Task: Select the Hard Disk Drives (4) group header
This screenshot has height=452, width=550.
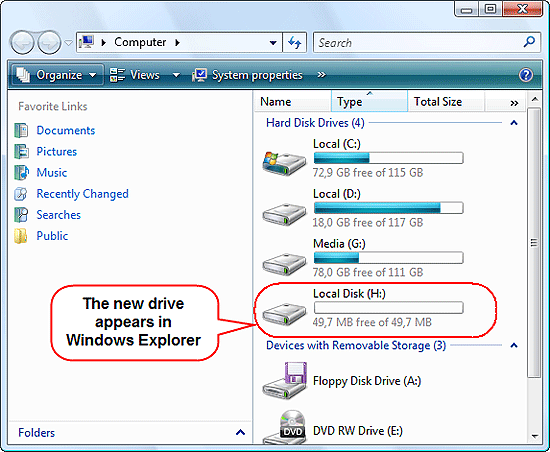Action: coord(315,123)
